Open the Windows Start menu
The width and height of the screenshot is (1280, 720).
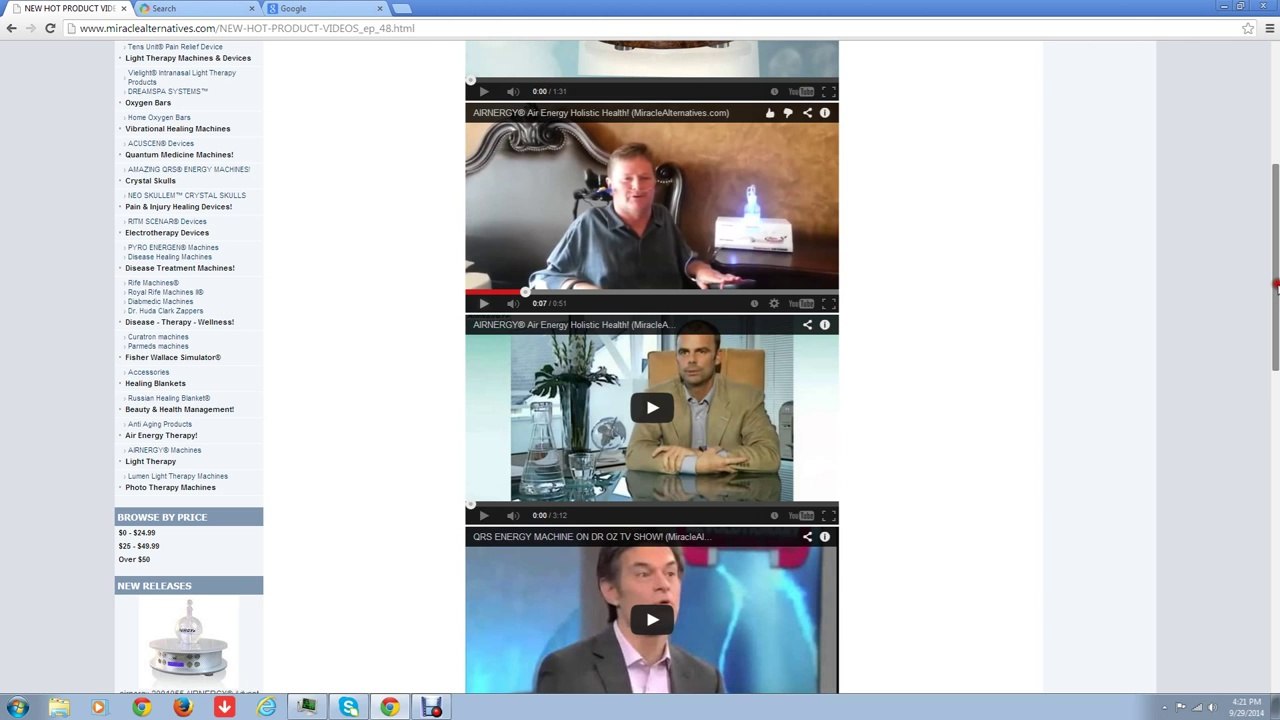[x=17, y=708]
